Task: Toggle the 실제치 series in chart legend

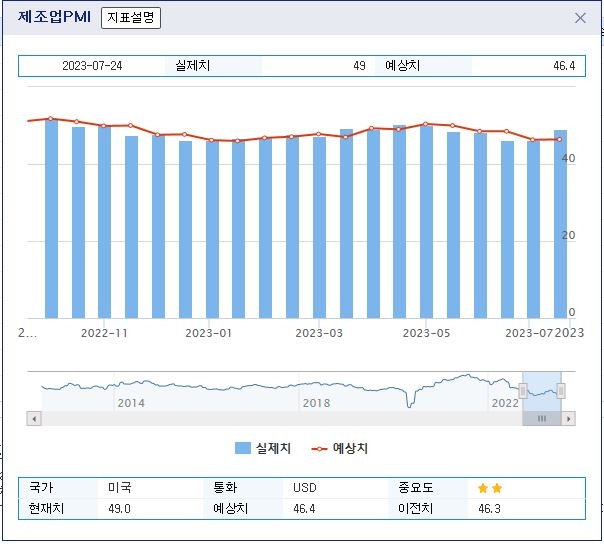Action: [263, 448]
